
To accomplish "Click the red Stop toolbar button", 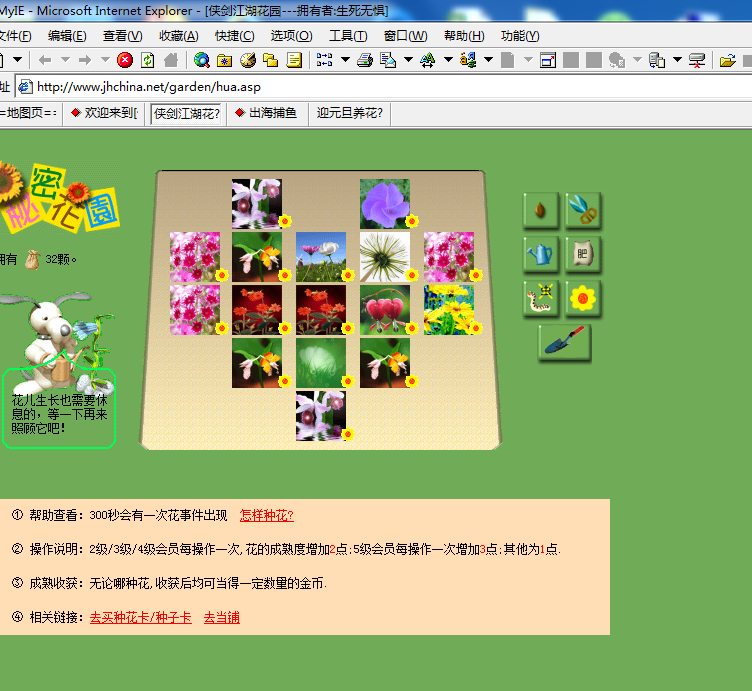I will coord(125,60).
